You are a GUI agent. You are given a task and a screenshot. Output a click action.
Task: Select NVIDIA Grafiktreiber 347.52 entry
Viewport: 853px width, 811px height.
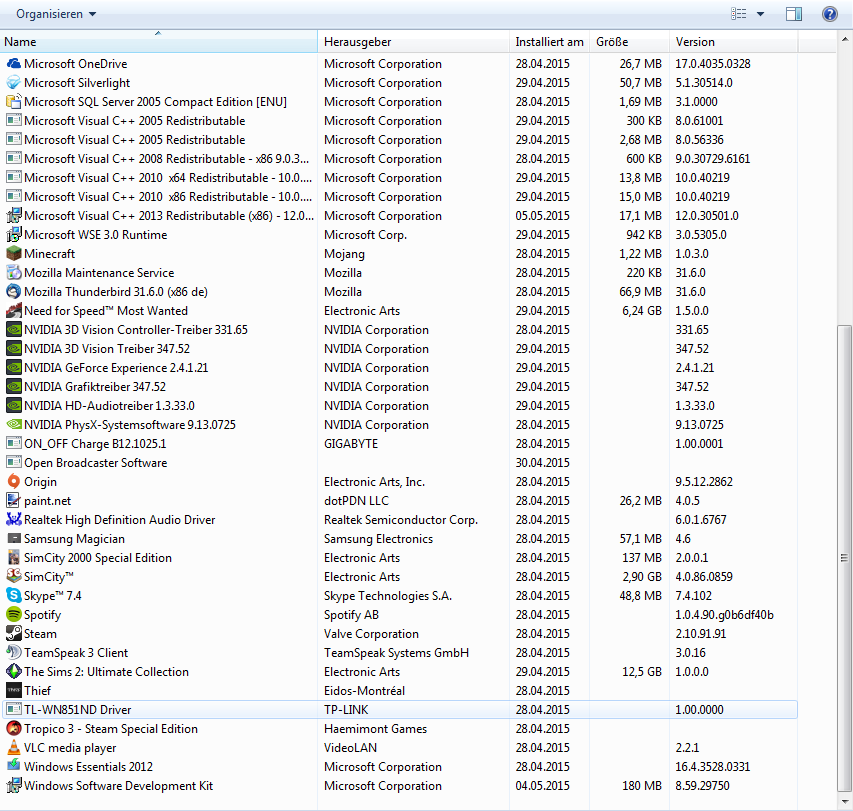[x=400, y=387]
